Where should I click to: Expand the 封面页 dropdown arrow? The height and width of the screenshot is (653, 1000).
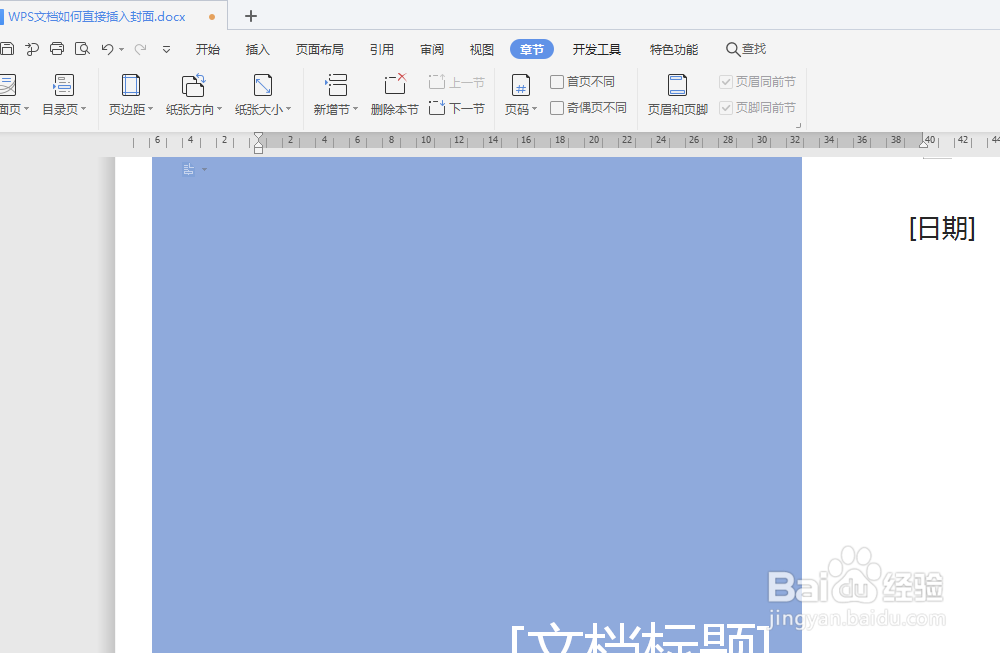pyautogui.click(x=26, y=109)
